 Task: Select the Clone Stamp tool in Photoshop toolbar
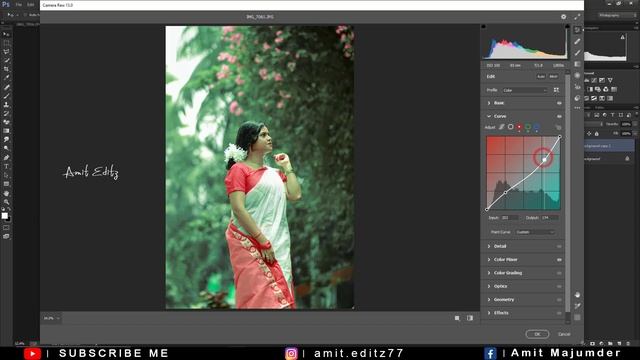pyautogui.click(x=6, y=104)
